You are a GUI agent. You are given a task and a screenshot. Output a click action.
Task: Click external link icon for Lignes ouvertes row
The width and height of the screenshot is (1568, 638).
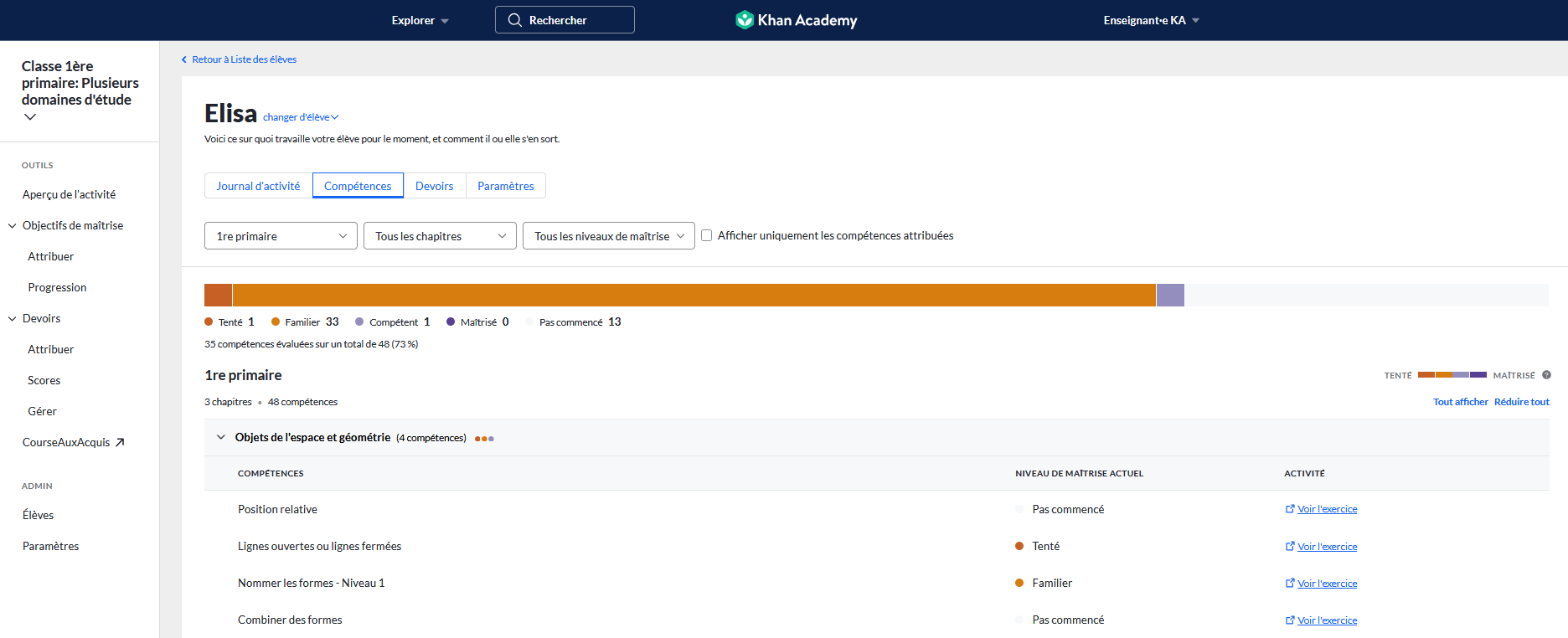[x=1290, y=546]
